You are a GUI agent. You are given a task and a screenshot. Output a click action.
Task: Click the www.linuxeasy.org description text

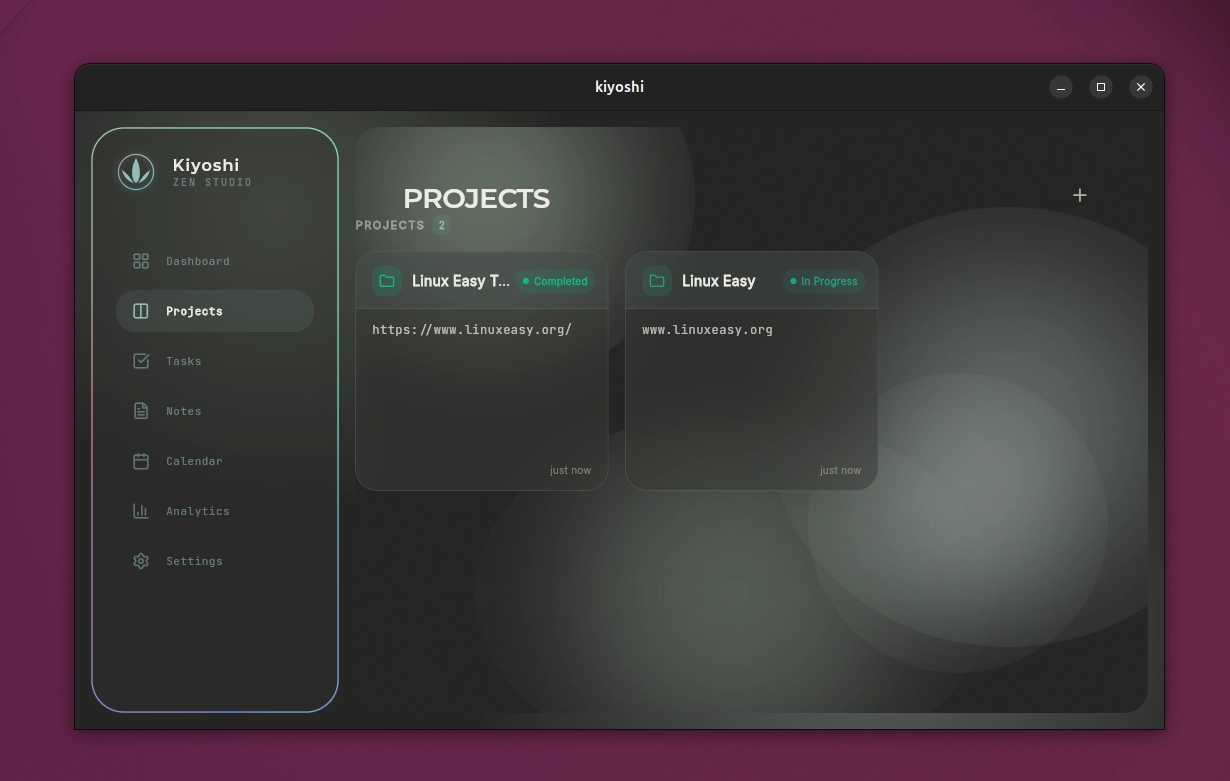tap(707, 329)
